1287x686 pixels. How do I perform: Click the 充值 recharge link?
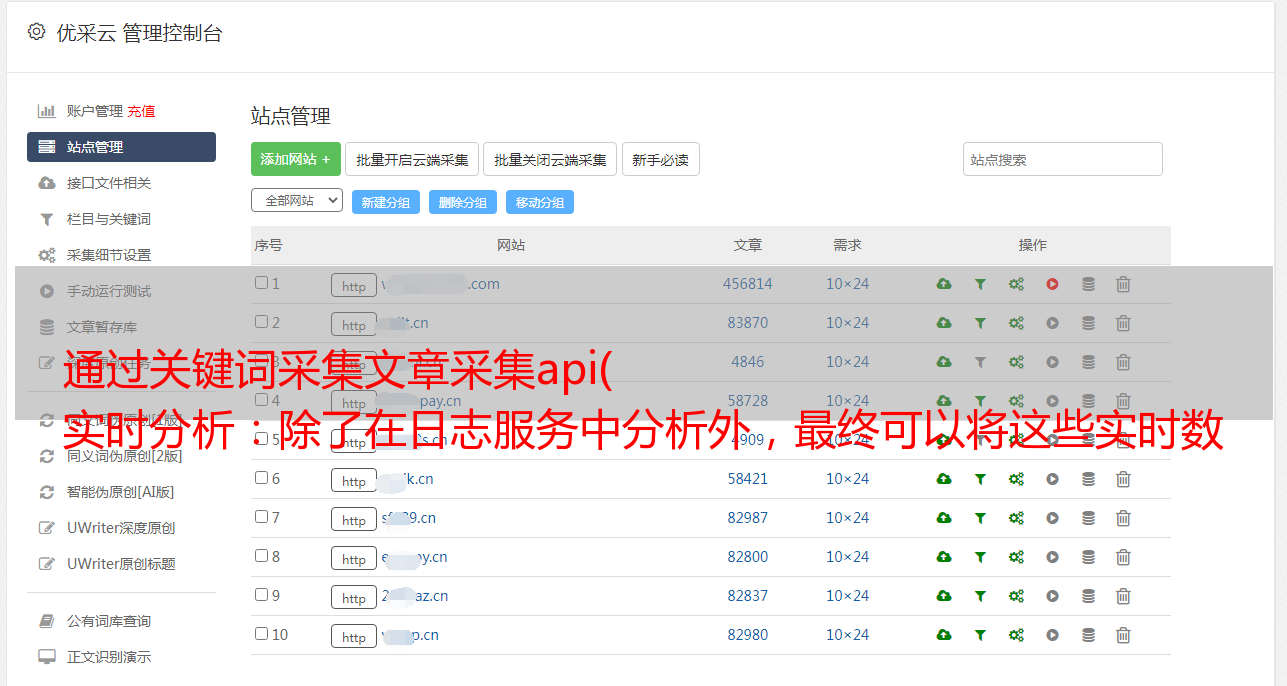(141, 111)
